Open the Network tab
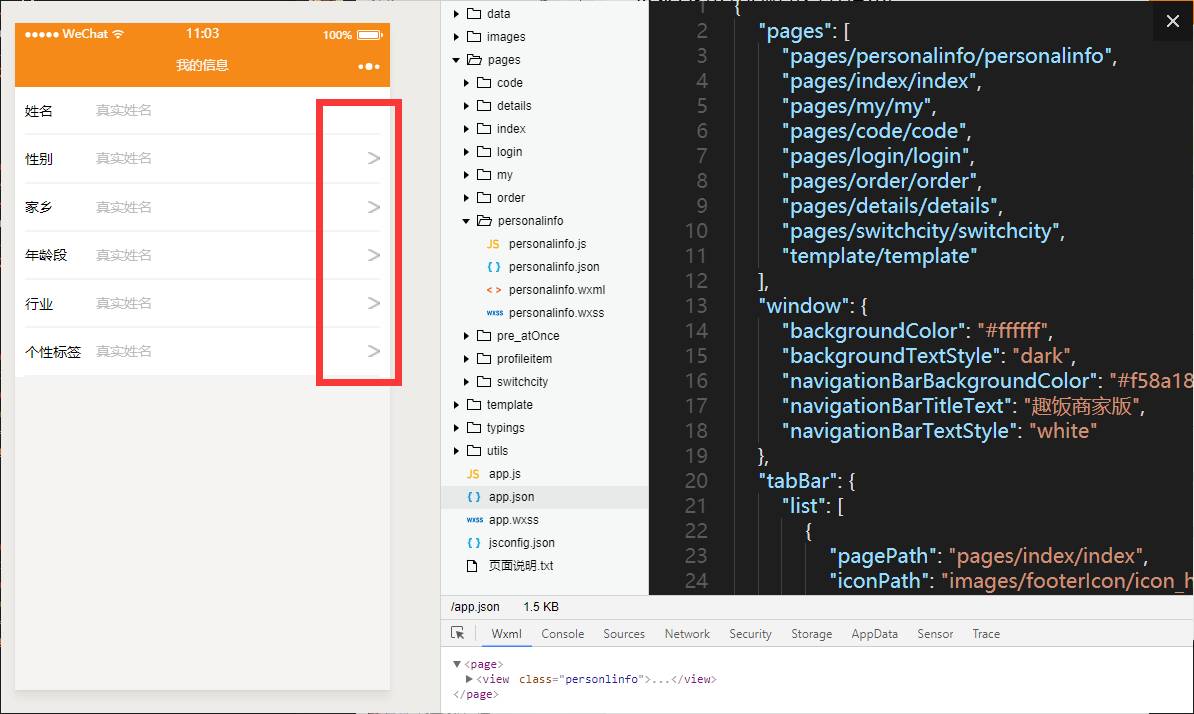The image size is (1194, 714). point(687,634)
